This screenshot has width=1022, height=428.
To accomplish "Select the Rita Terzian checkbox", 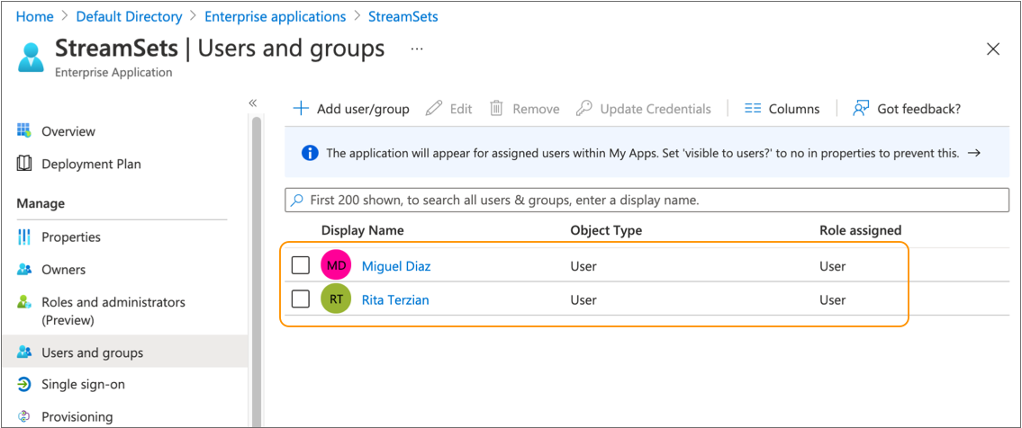I will pyautogui.click(x=300, y=300).
